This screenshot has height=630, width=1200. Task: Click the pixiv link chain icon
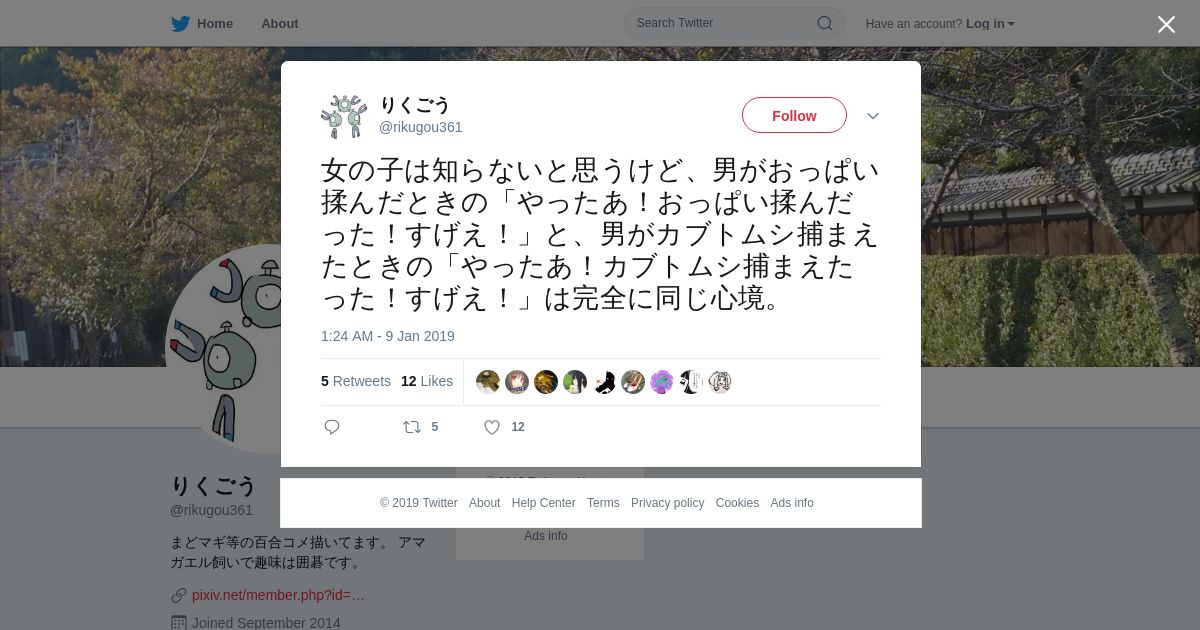click(178, 595)
